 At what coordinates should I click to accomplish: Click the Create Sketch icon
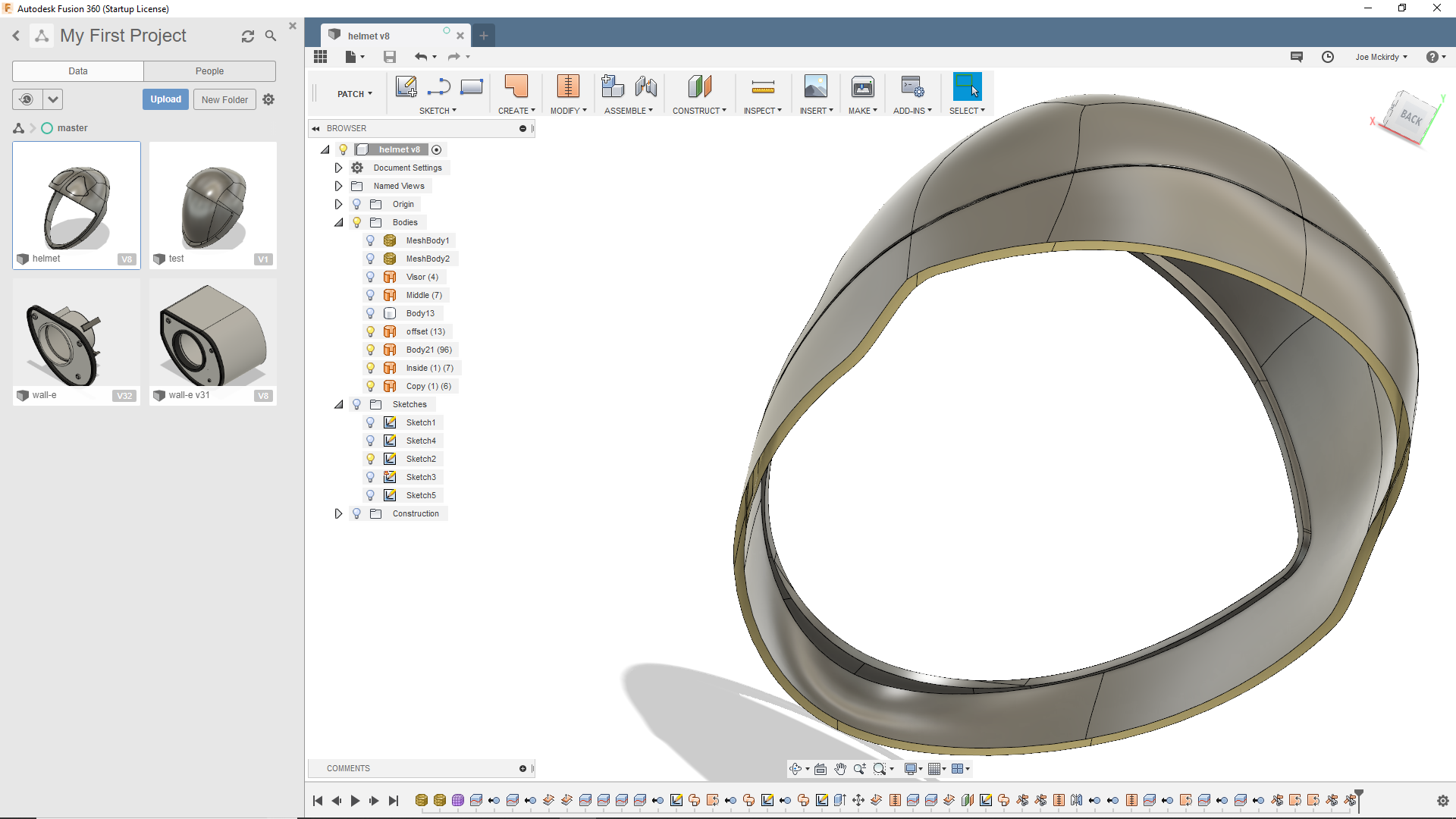coord(406,87)
